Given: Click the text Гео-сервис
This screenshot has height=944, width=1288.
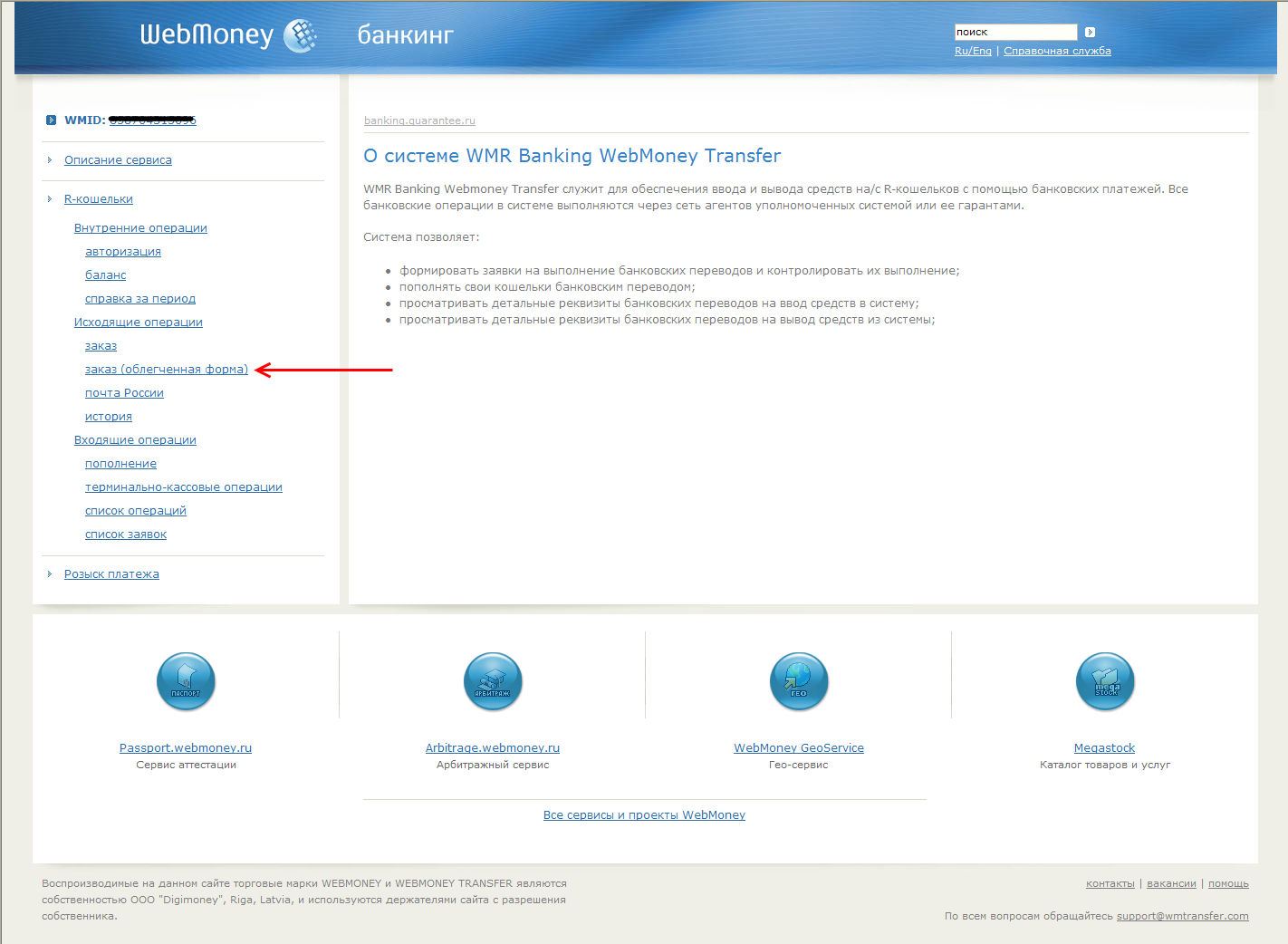Looking at the screenshot, I should 799,766.
